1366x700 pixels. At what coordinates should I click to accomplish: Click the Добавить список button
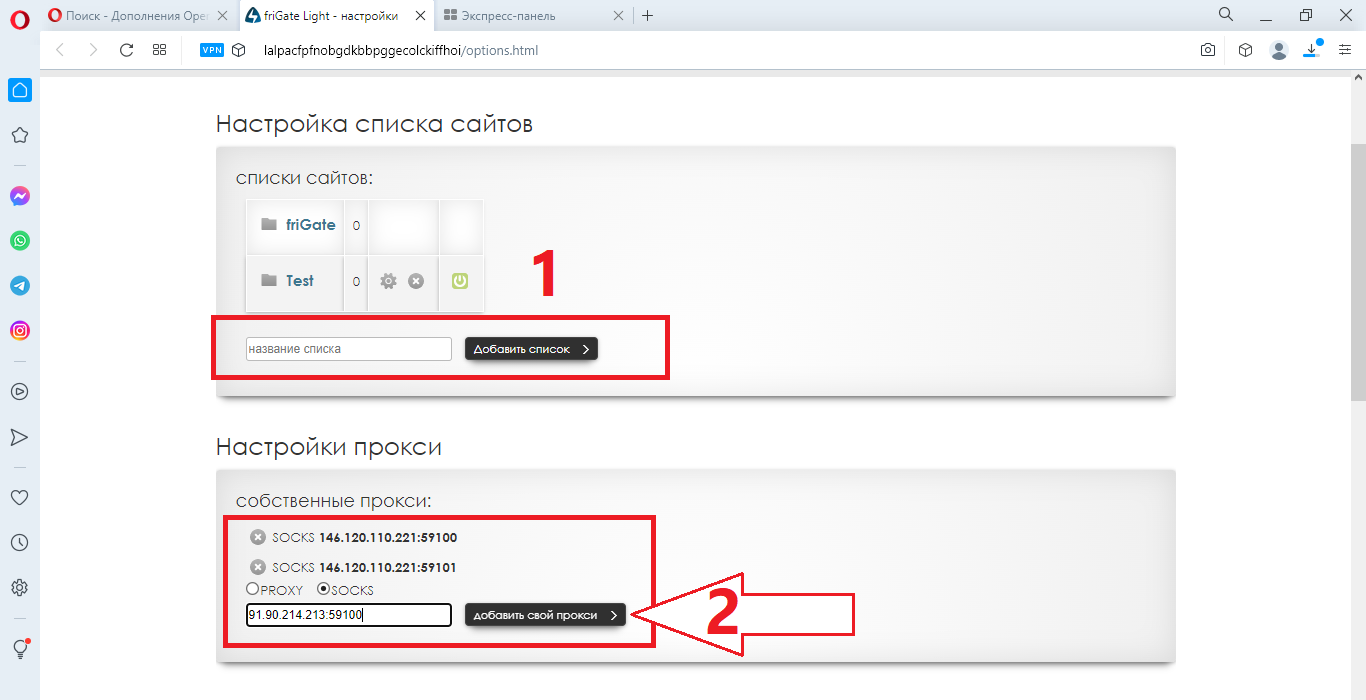[531, 349]
